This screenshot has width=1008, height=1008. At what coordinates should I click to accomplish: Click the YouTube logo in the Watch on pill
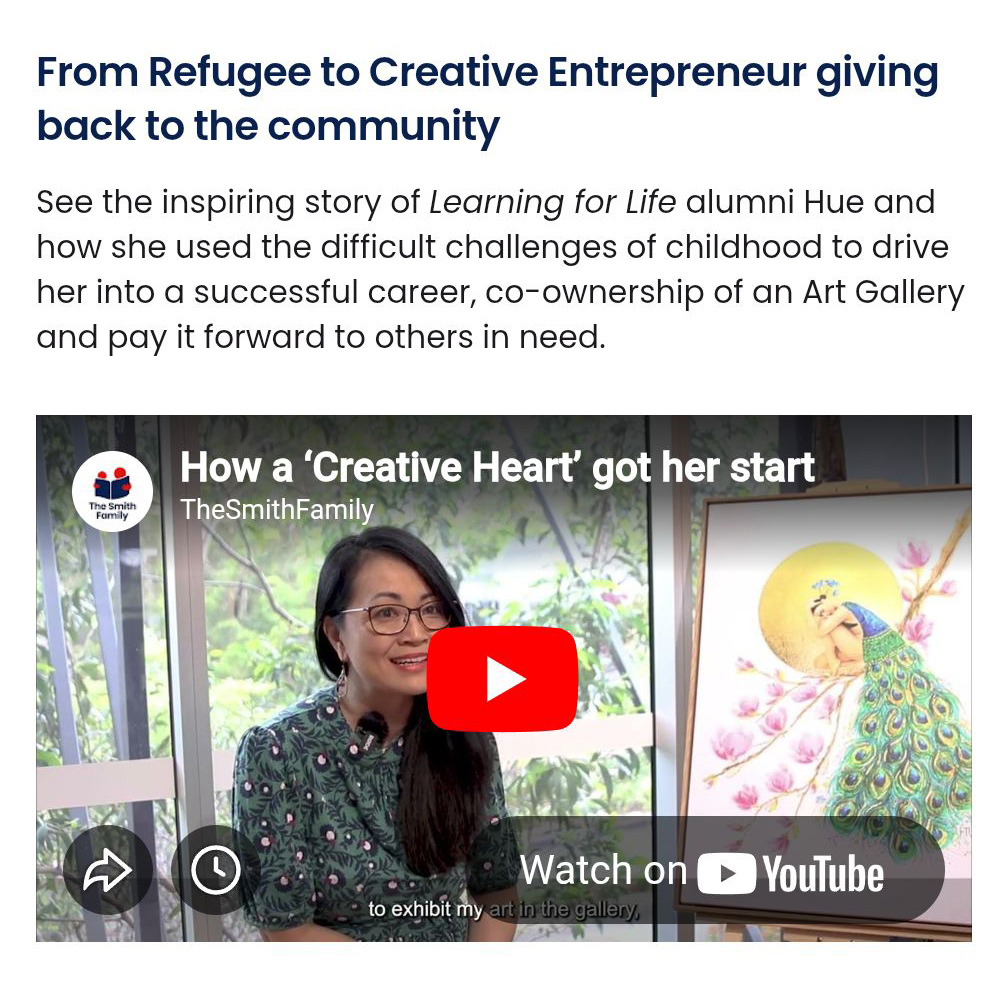790,874
